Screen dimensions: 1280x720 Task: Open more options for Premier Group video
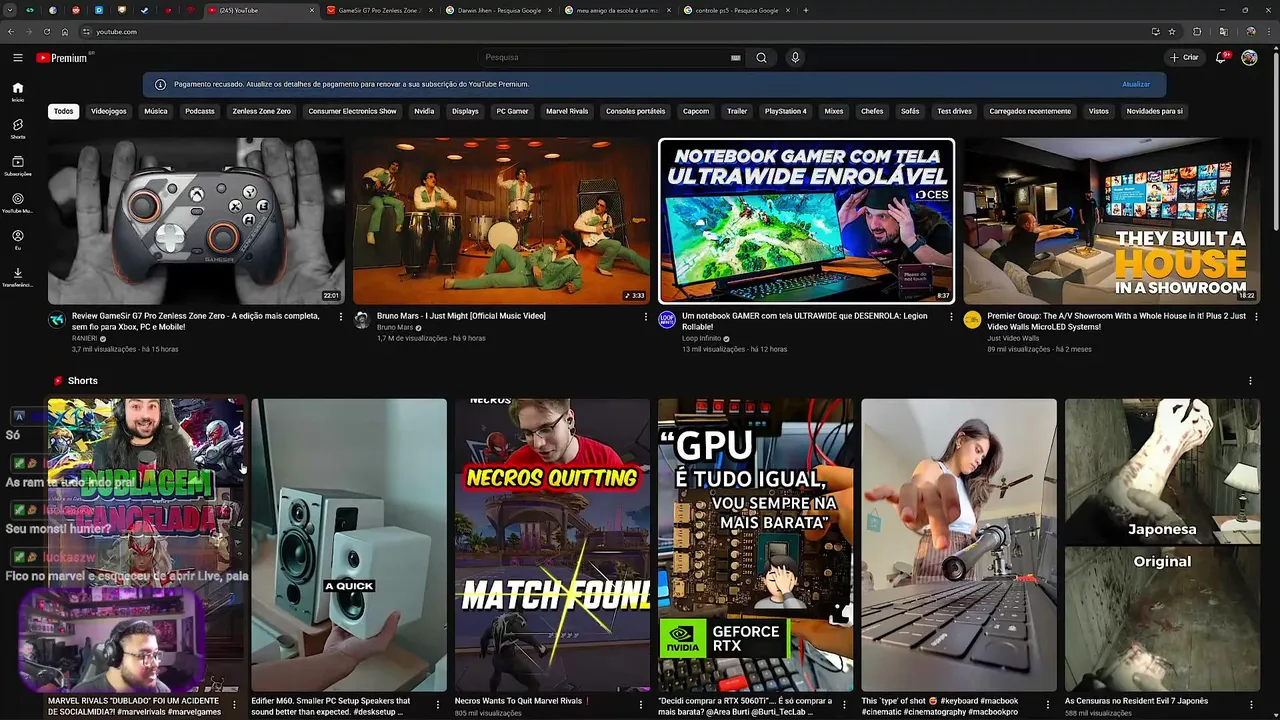(1256, 317)
